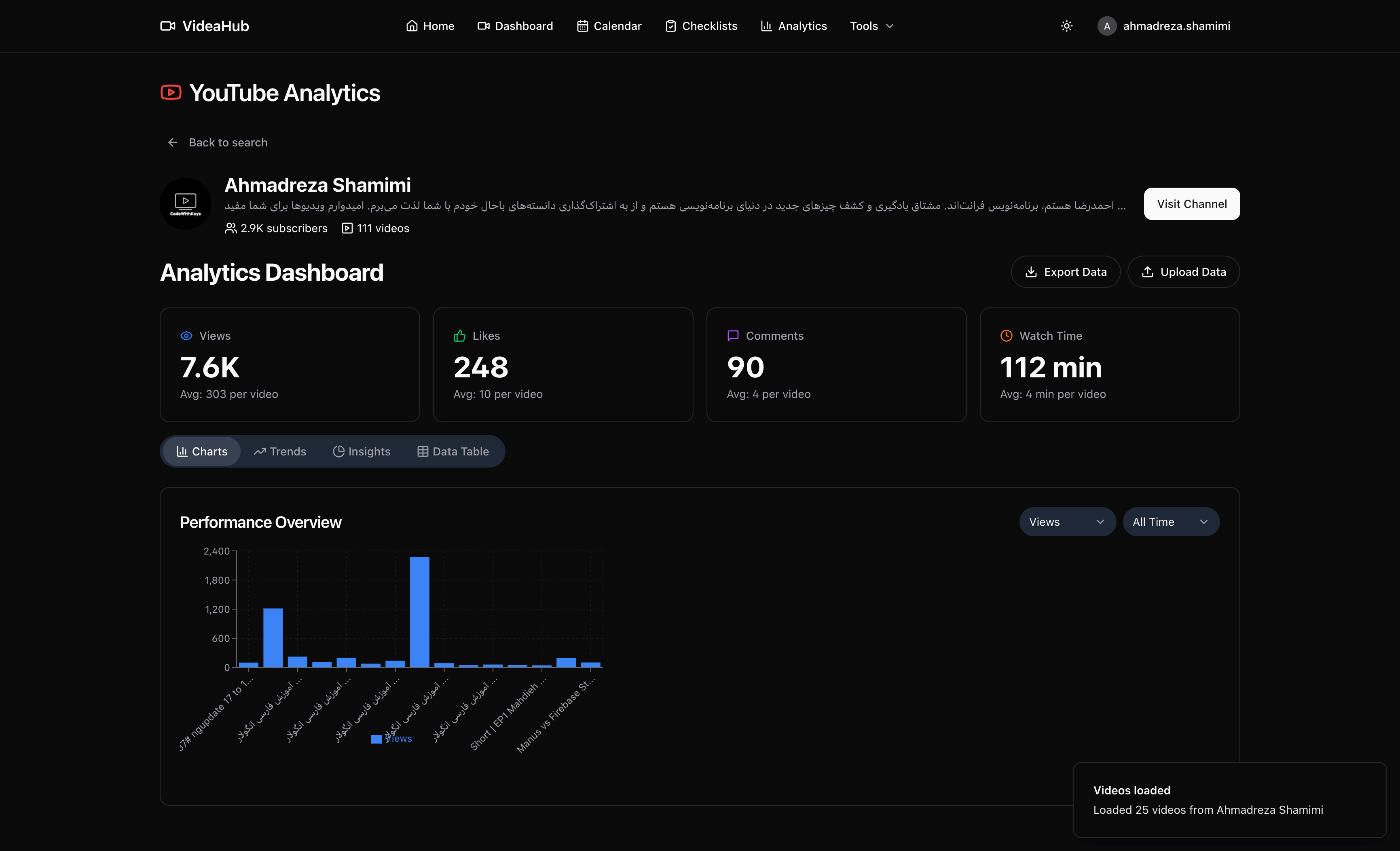Click the VideaHub brand name
Image resolution: width=1400 pixels, height=851 pixels.
tap(216, 26)
